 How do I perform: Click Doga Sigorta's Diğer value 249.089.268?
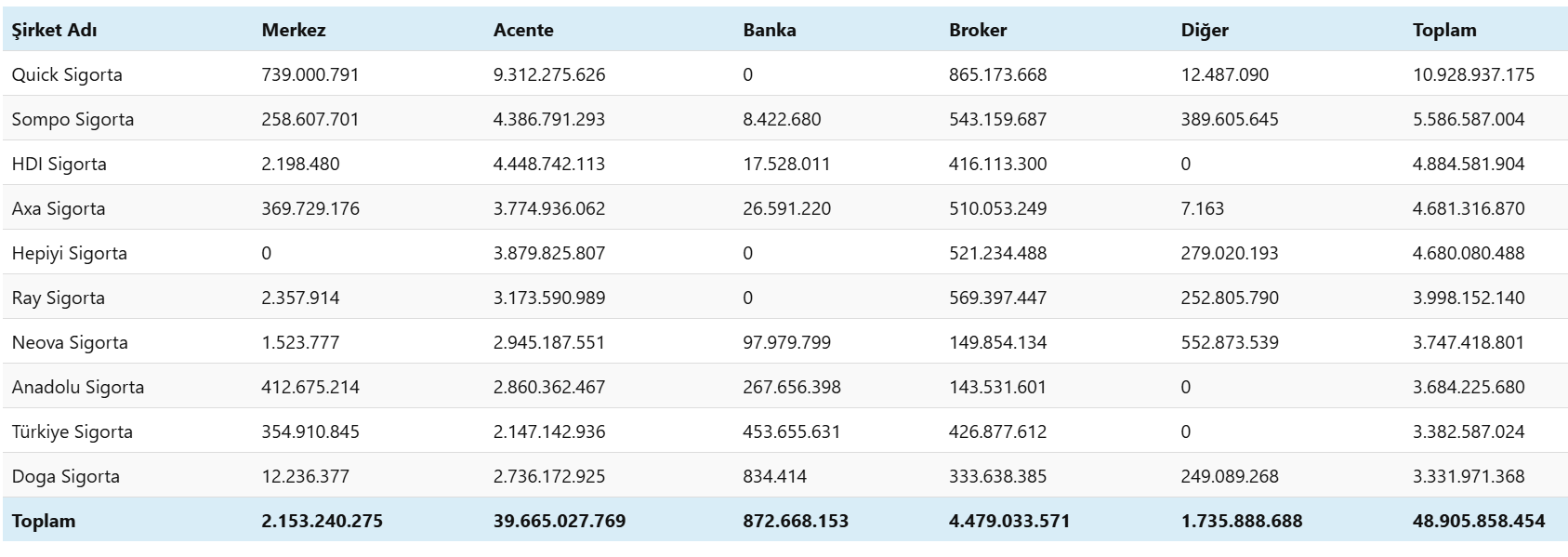tap(1230, 476)
